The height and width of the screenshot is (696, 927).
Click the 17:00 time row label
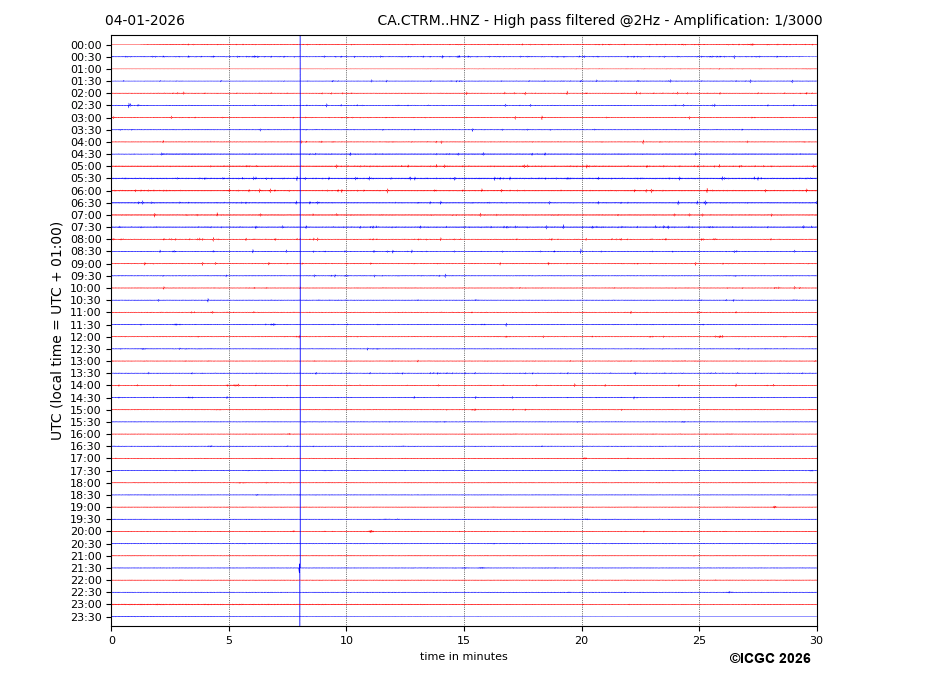coord(85,459)
